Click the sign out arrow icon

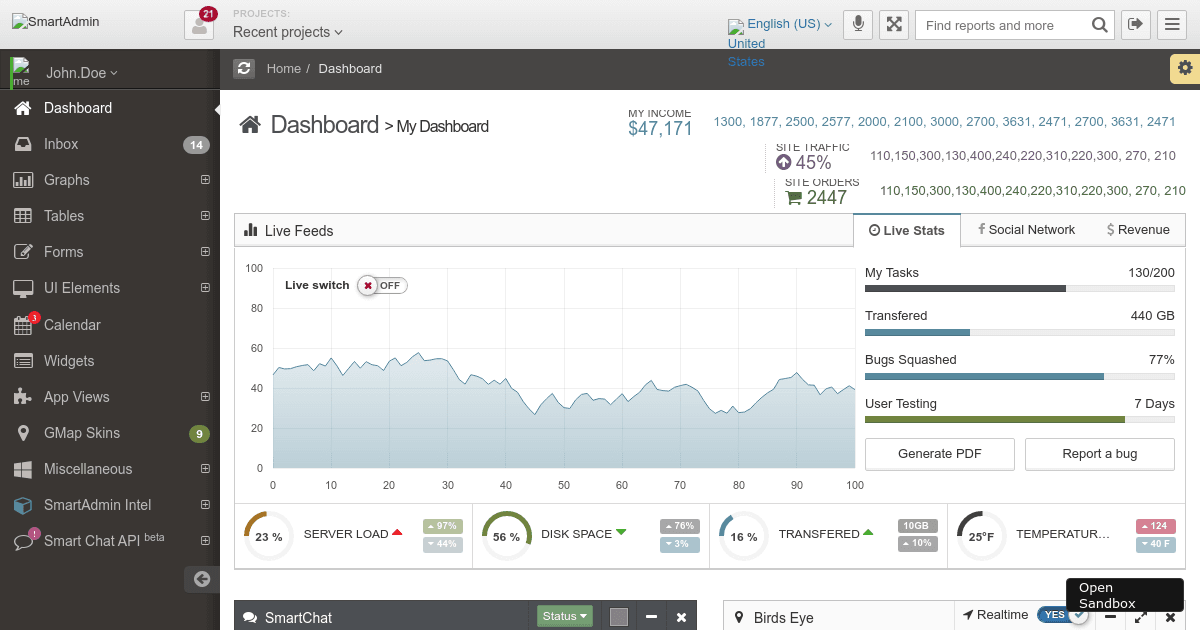[x=1135, y=25]
